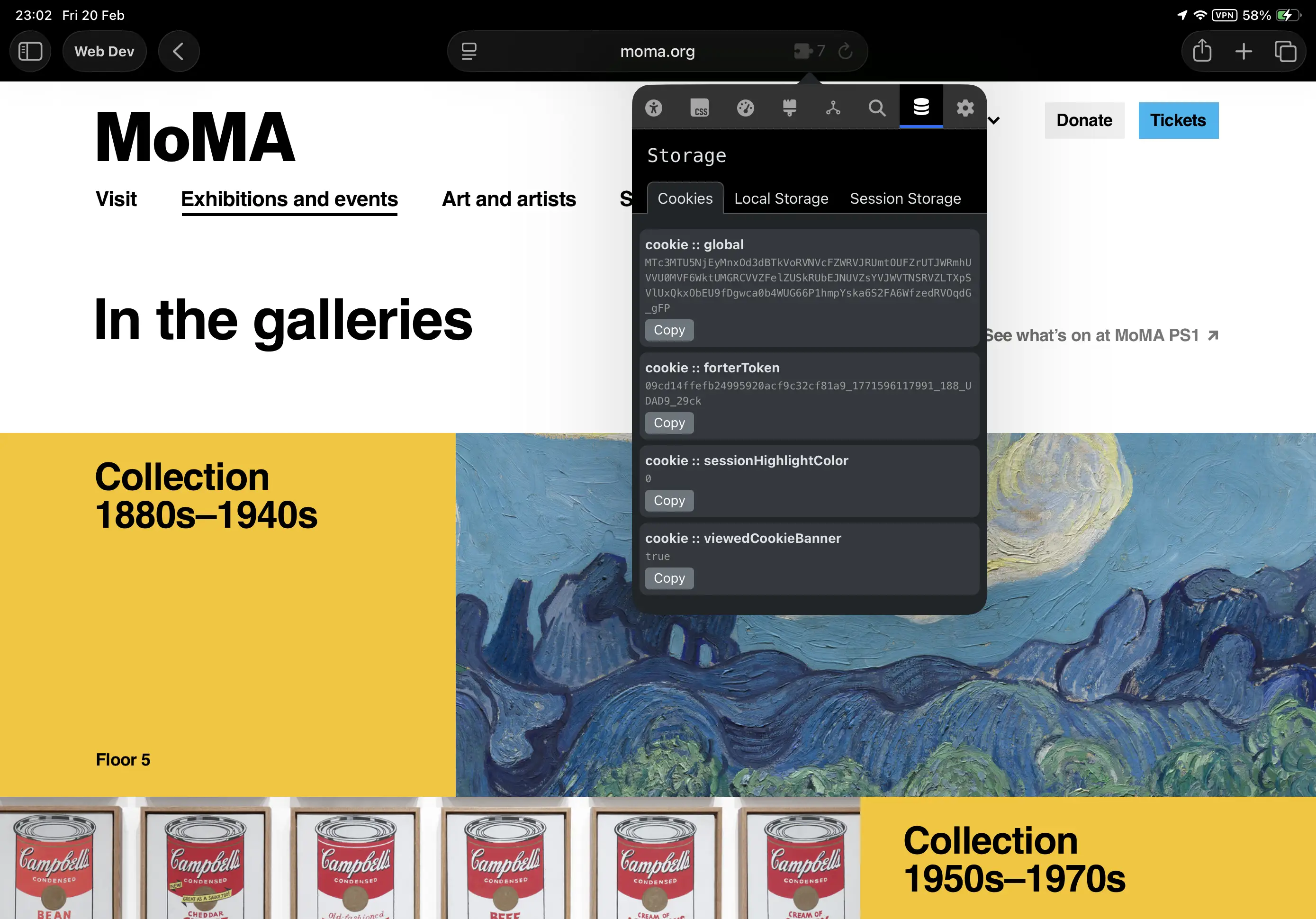Screen dimensions: 1316x919
Task: Copy the forterToken cookie value
Action: [669, 423]
